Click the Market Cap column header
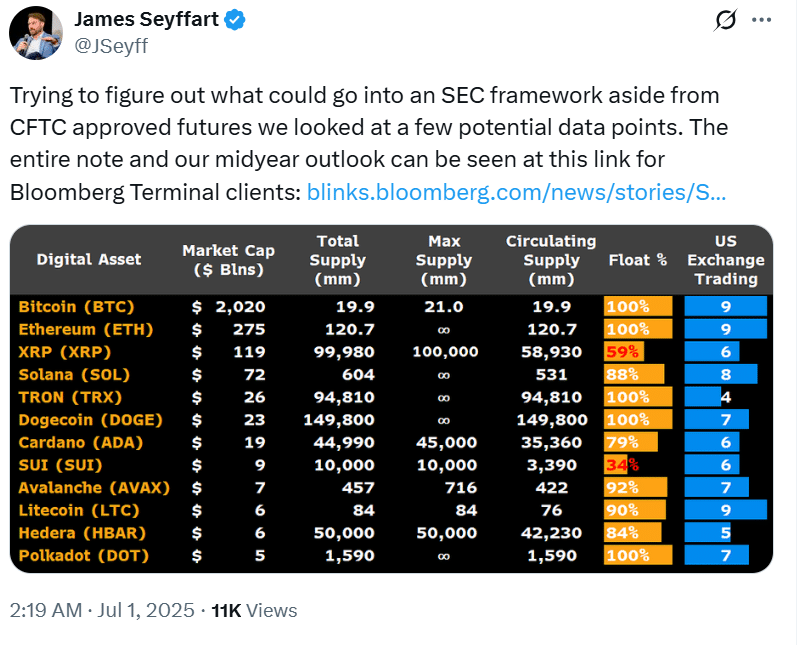 coord(228,260)
